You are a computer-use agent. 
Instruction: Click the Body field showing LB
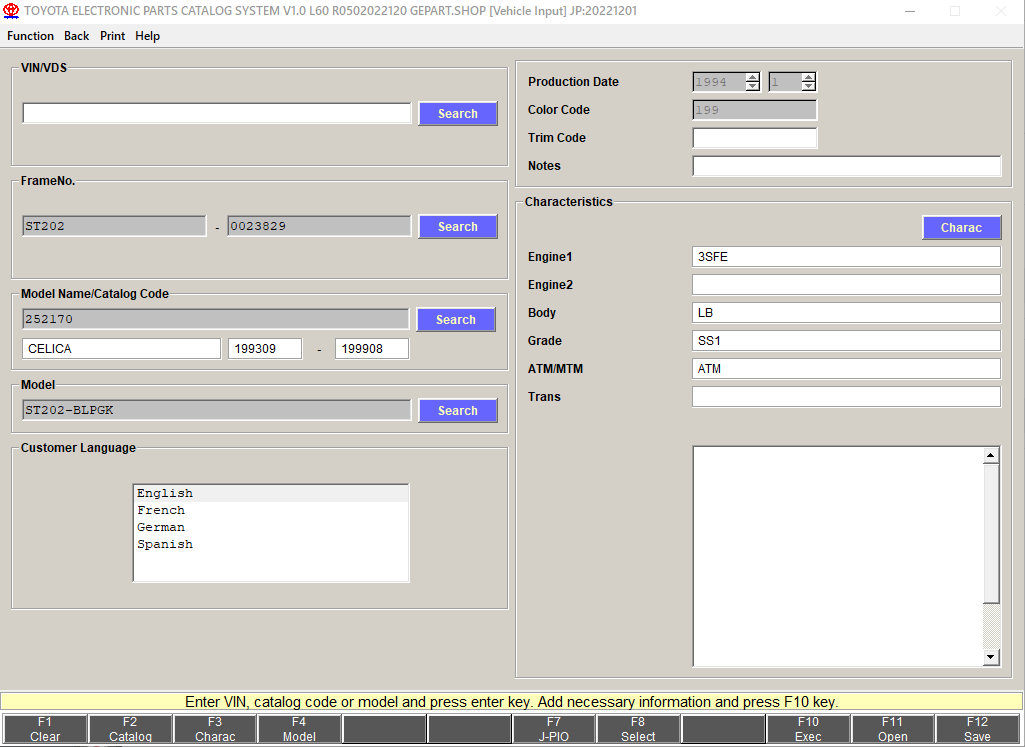(847, 312)
